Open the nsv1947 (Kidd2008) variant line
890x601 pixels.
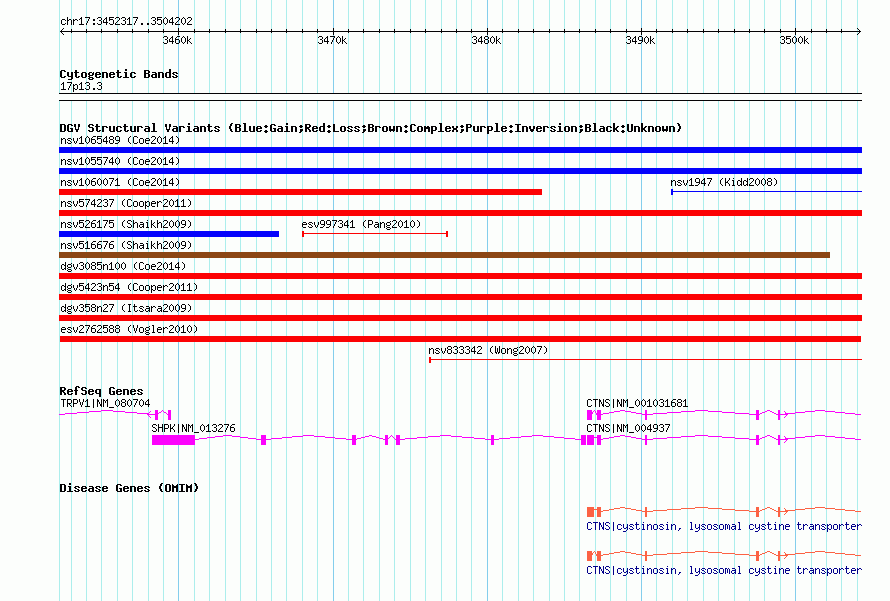[766, 192]
